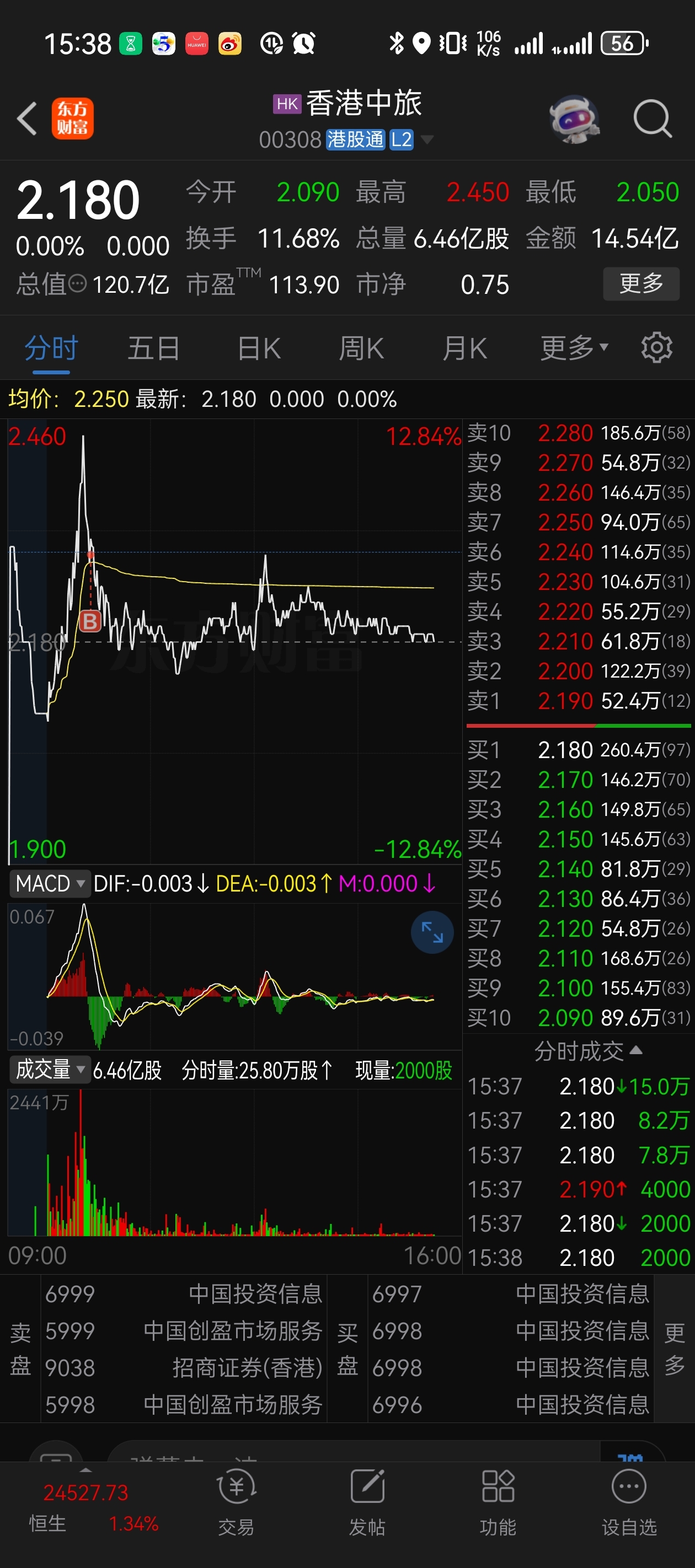The height and width of the screenshot is (1568, 695).
Task: Tap the 总值 info circle icon
Action: pyautogui.click(x=77, y=283)
